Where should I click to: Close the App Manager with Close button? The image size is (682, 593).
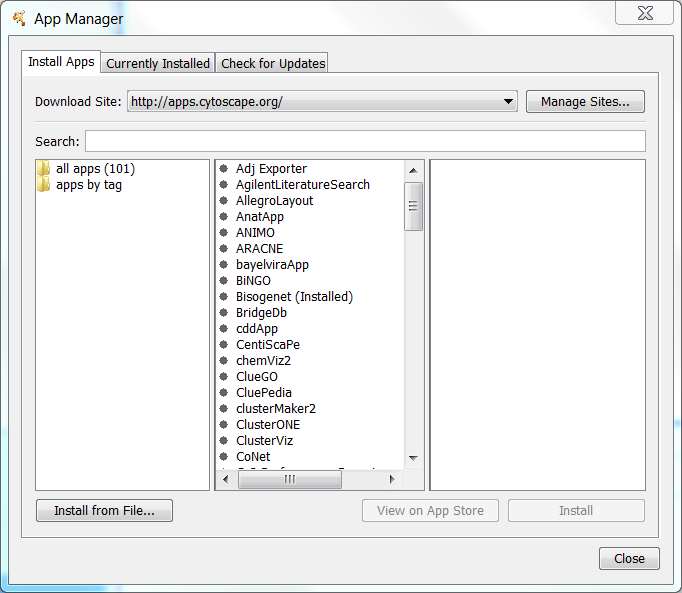pyautogui.click(x=629, y=559)
